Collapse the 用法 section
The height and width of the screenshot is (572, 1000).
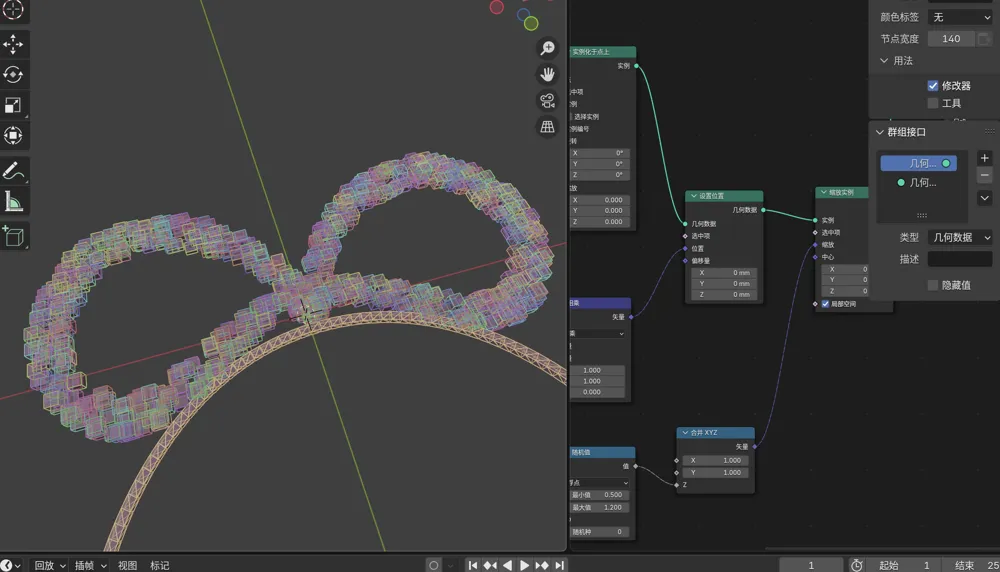884,61
